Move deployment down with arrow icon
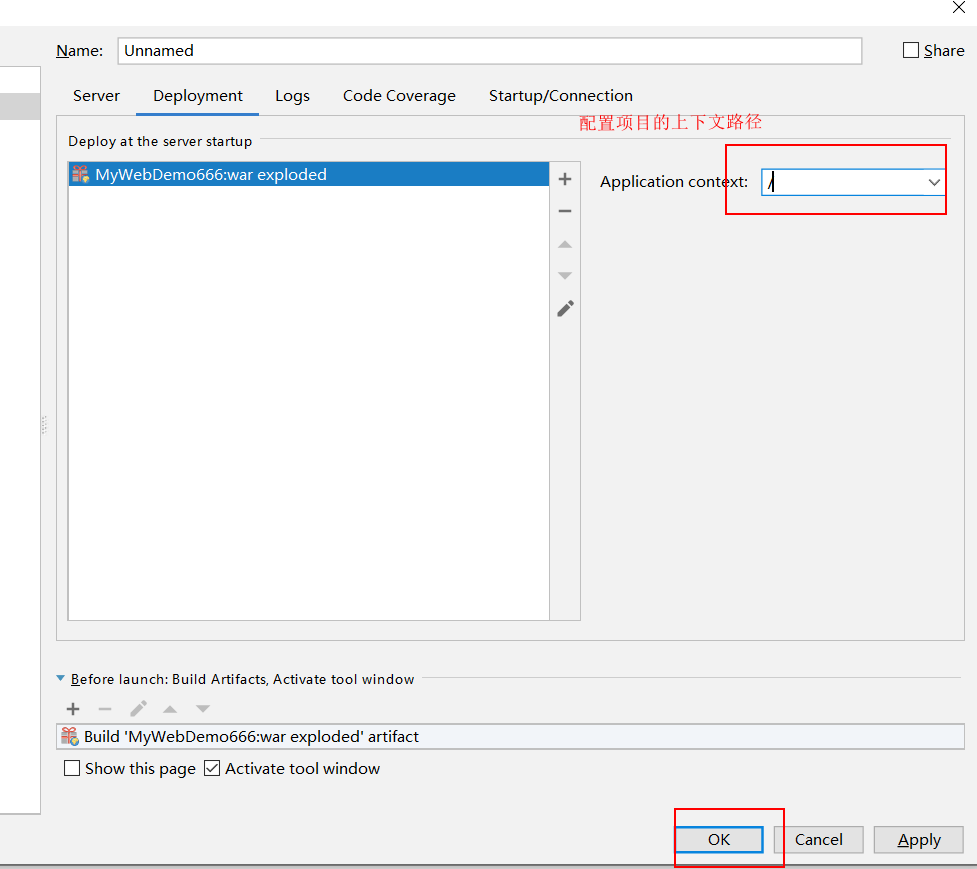 (565, 275)
